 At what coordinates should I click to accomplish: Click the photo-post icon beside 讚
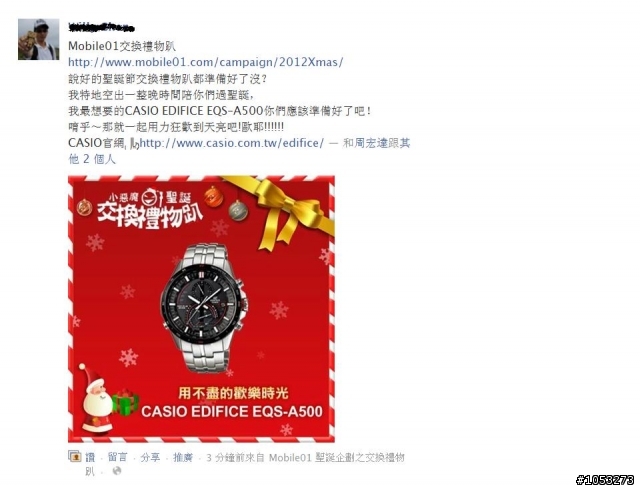[75, 457]
